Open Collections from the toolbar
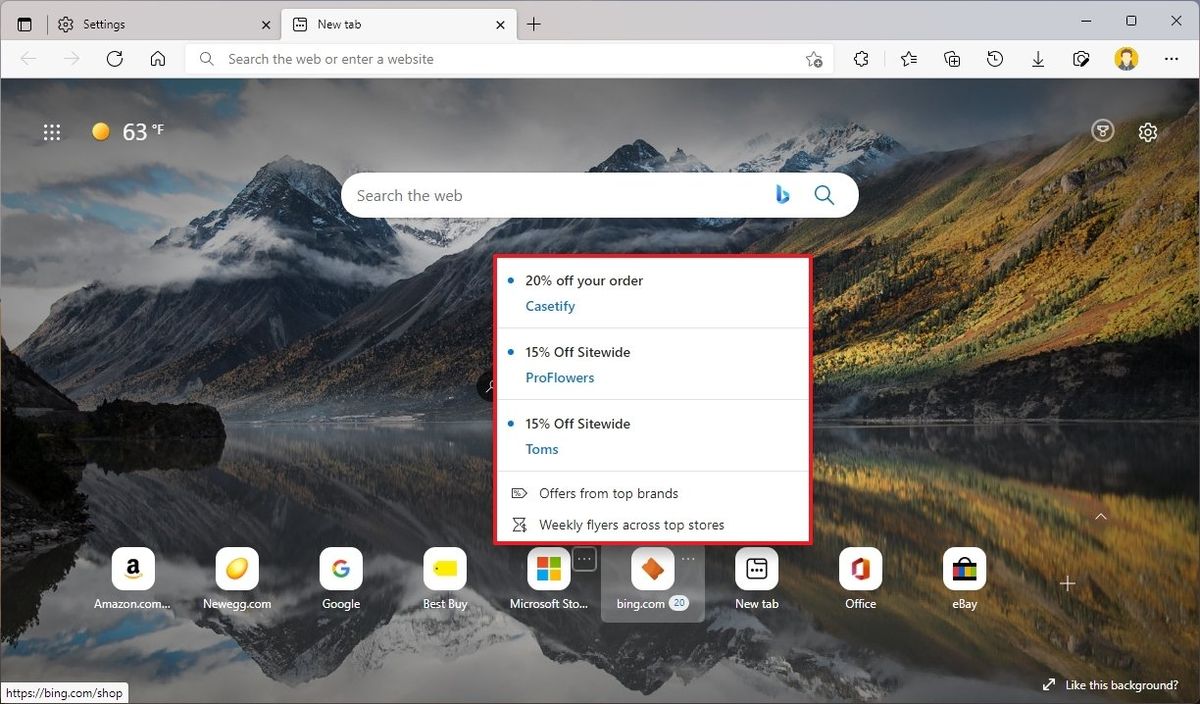1200x704 pixels. pyautogui.click(x=952, y=59)
